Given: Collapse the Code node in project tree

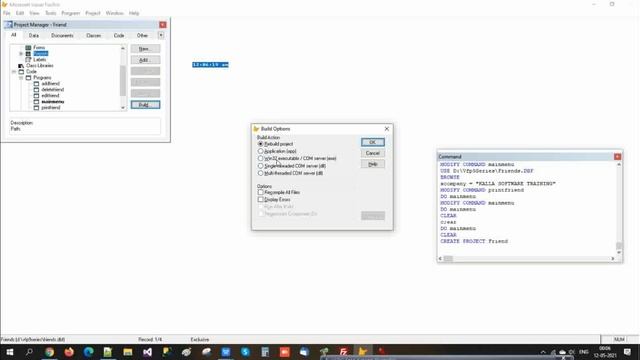Looking at the screenshot, I should tap(13, 72).
